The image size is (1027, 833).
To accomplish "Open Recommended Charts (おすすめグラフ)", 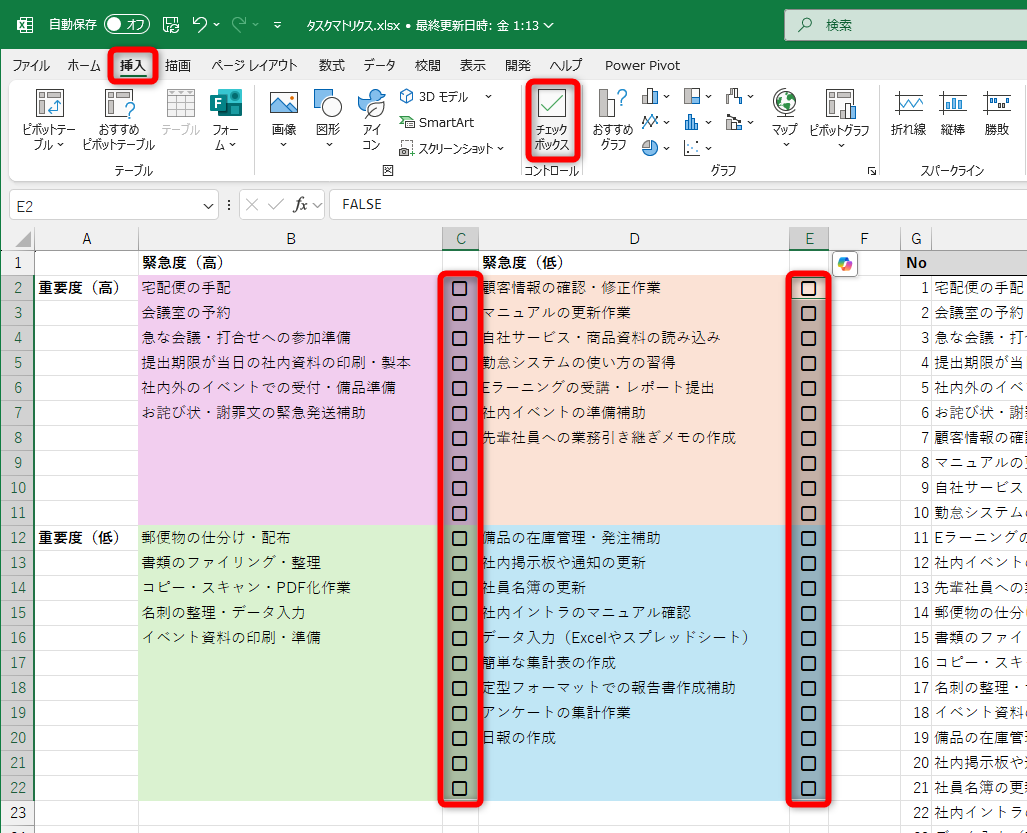I will tap(613, 119).
